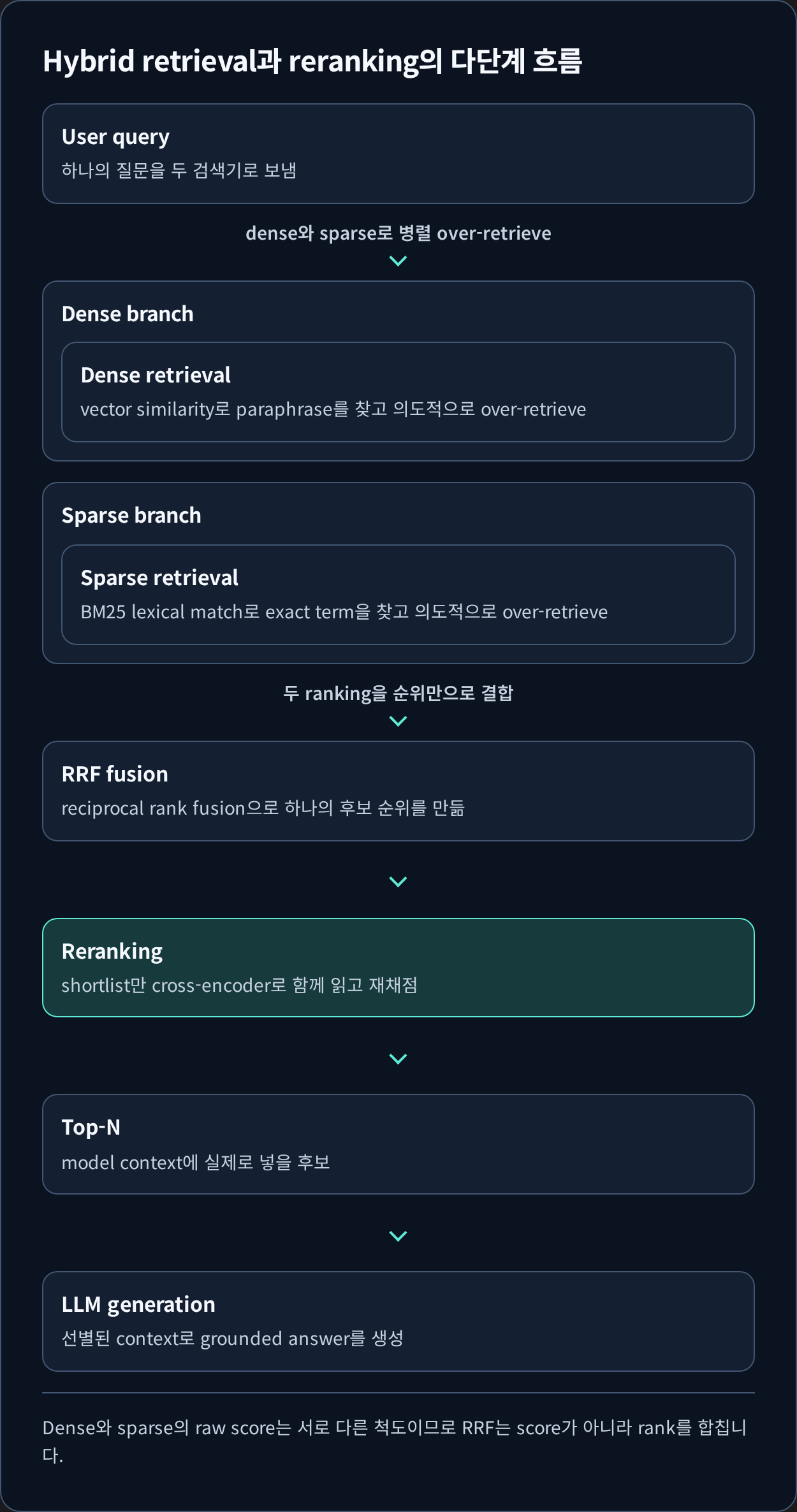Screen dimensions: 797x1512
Task: Select the User query card
Action: (x=398, y=154)
